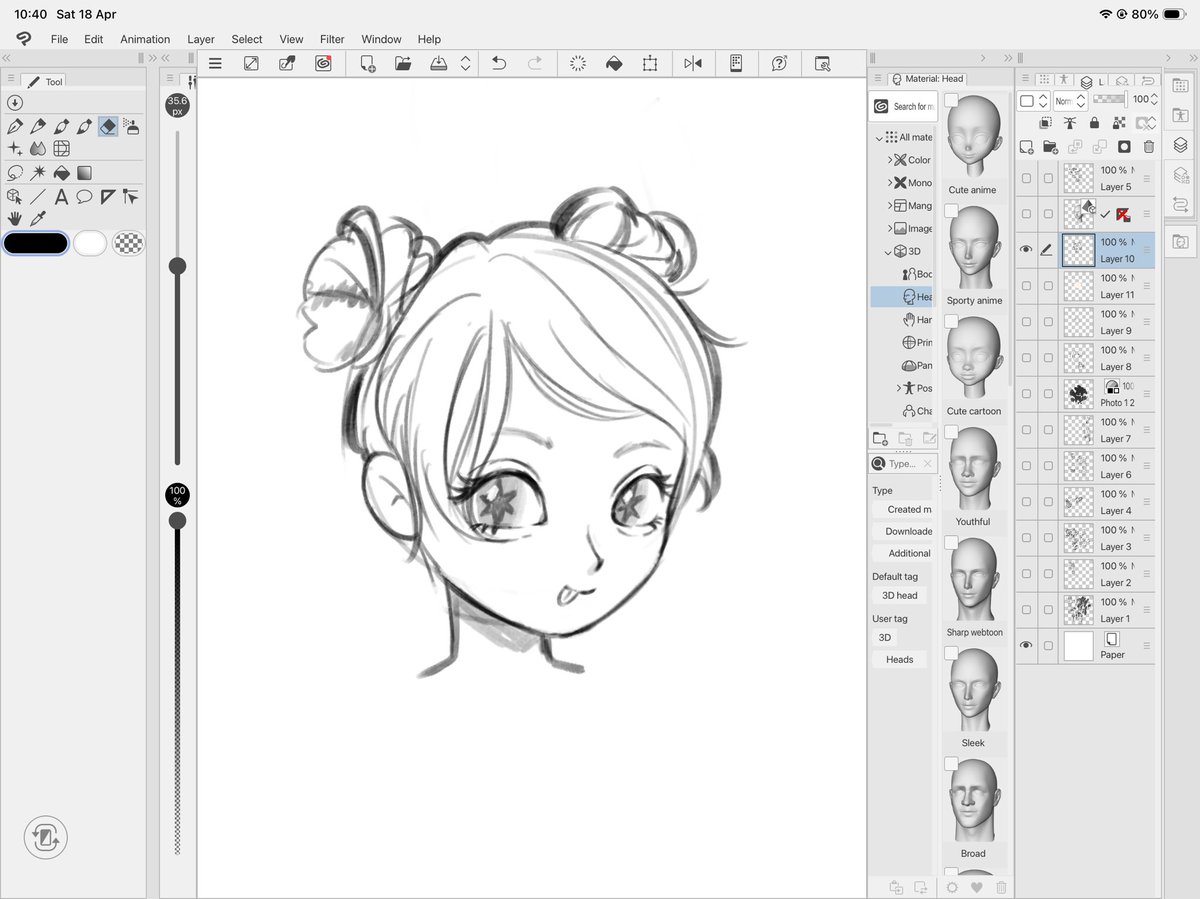Screen dimensions: 1200x899
Task: Toggle visibility eye of Layer 10
Action: [1026, 250]
